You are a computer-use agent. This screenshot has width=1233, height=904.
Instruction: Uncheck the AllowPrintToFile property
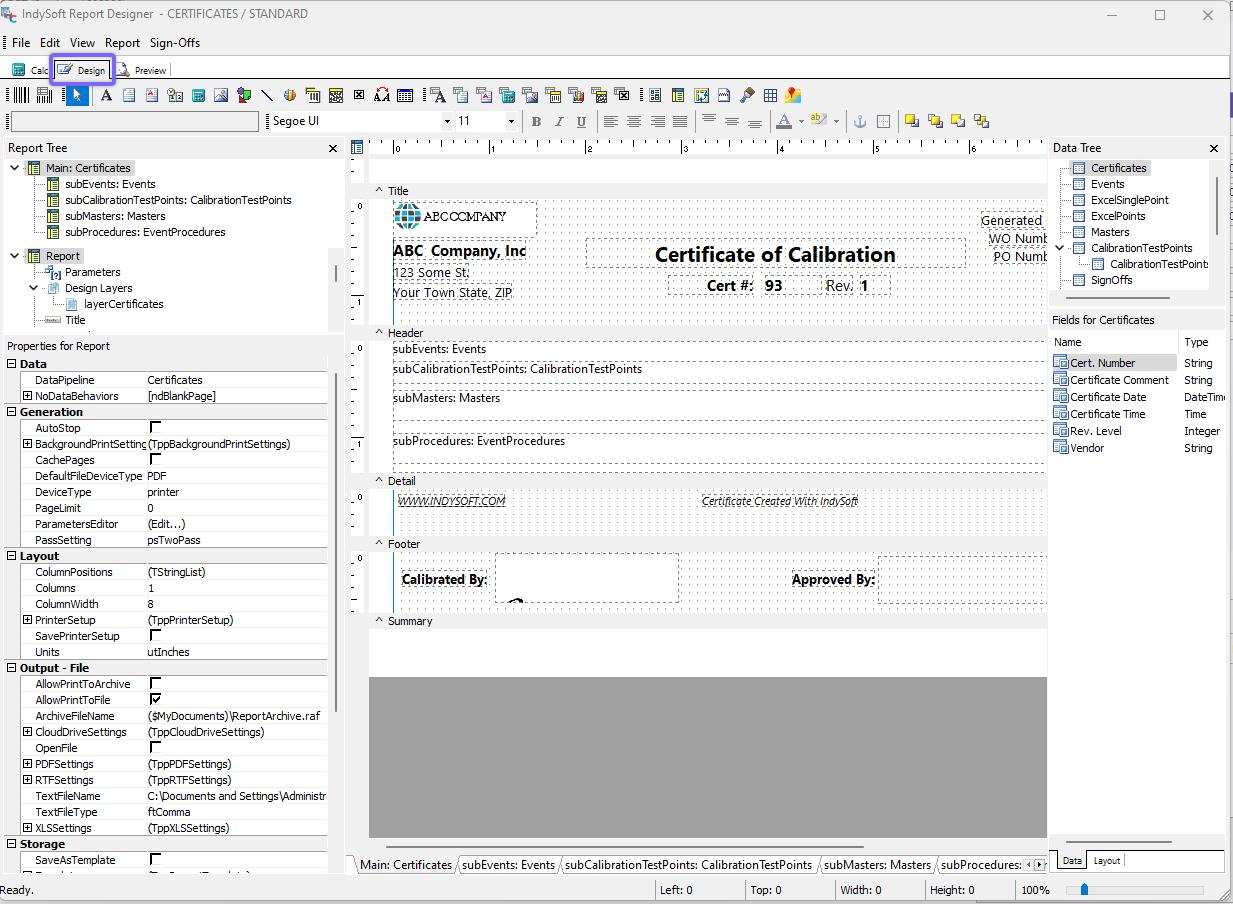pyautogui.click(x=155, y=700)
